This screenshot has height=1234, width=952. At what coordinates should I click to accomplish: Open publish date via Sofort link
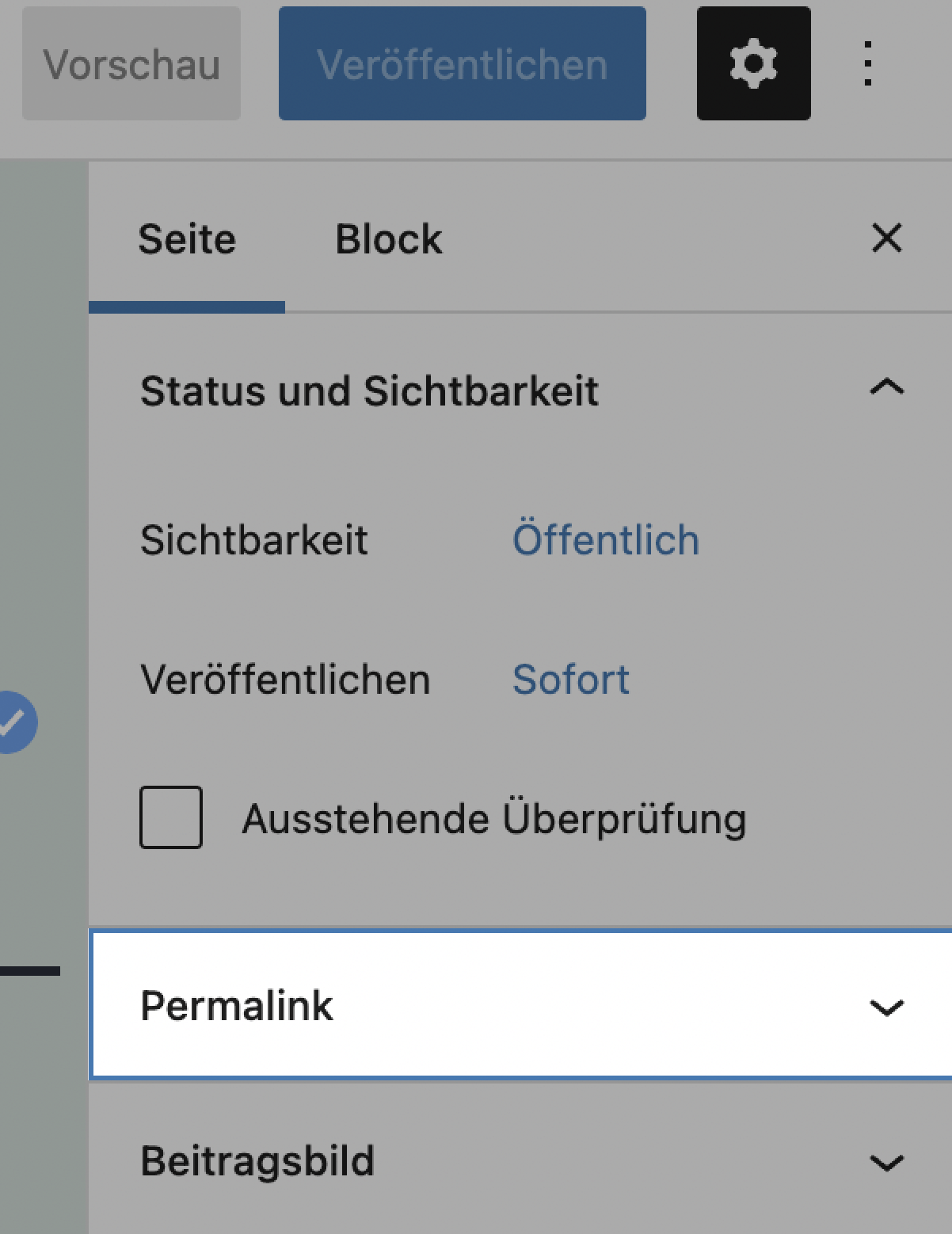point(571,680)
